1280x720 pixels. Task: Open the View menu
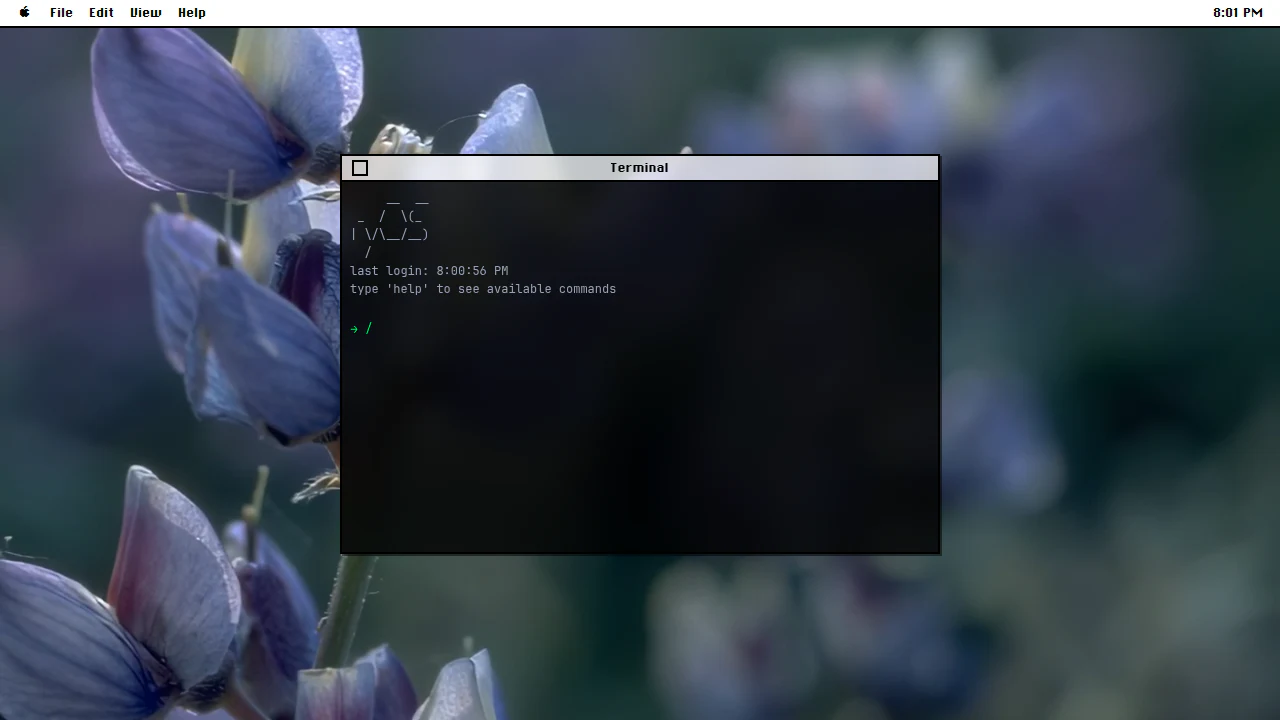[x=145, y=13]
